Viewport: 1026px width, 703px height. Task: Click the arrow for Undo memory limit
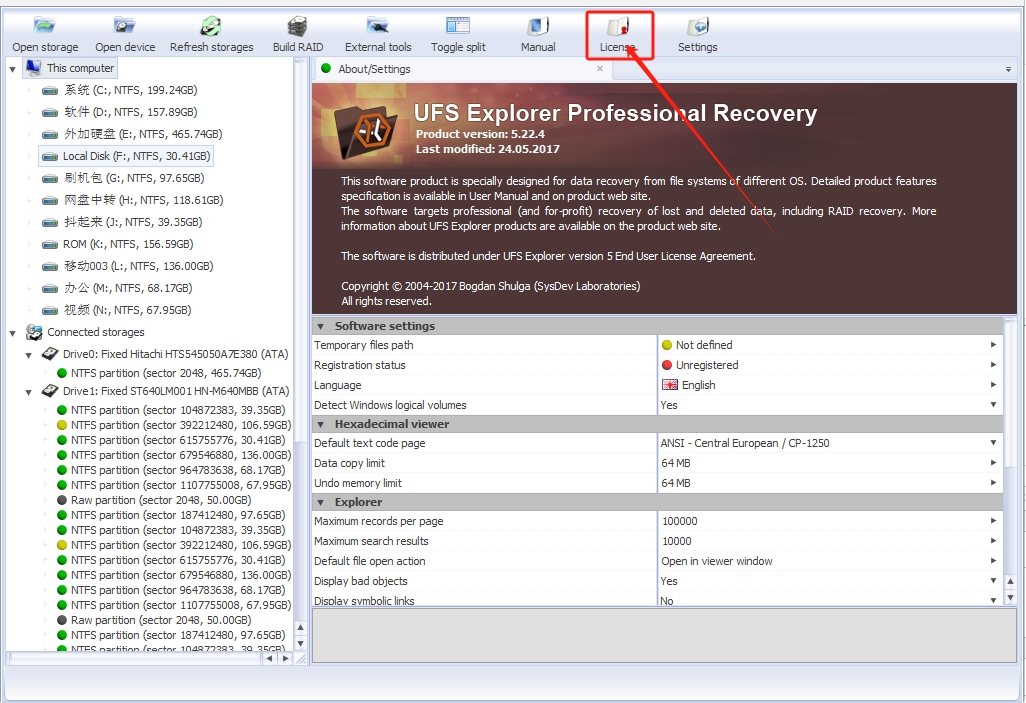(x=993, y=482)
